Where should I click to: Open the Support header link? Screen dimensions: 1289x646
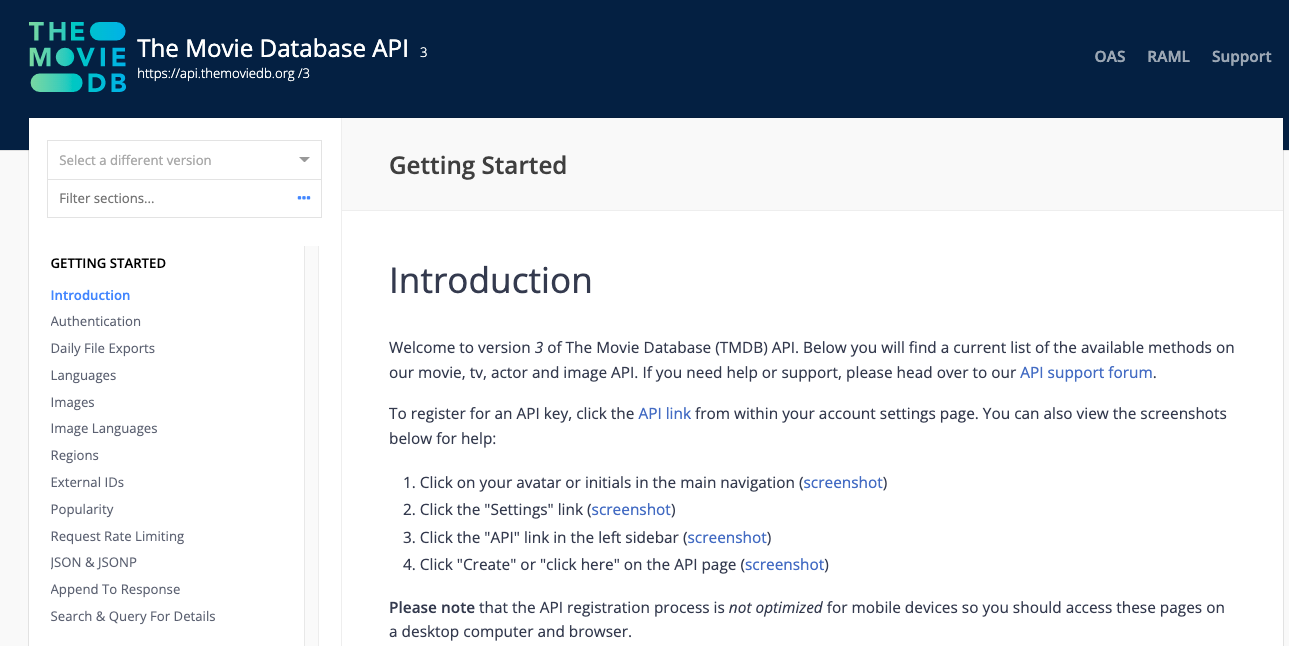click(x=1241, y=56)
